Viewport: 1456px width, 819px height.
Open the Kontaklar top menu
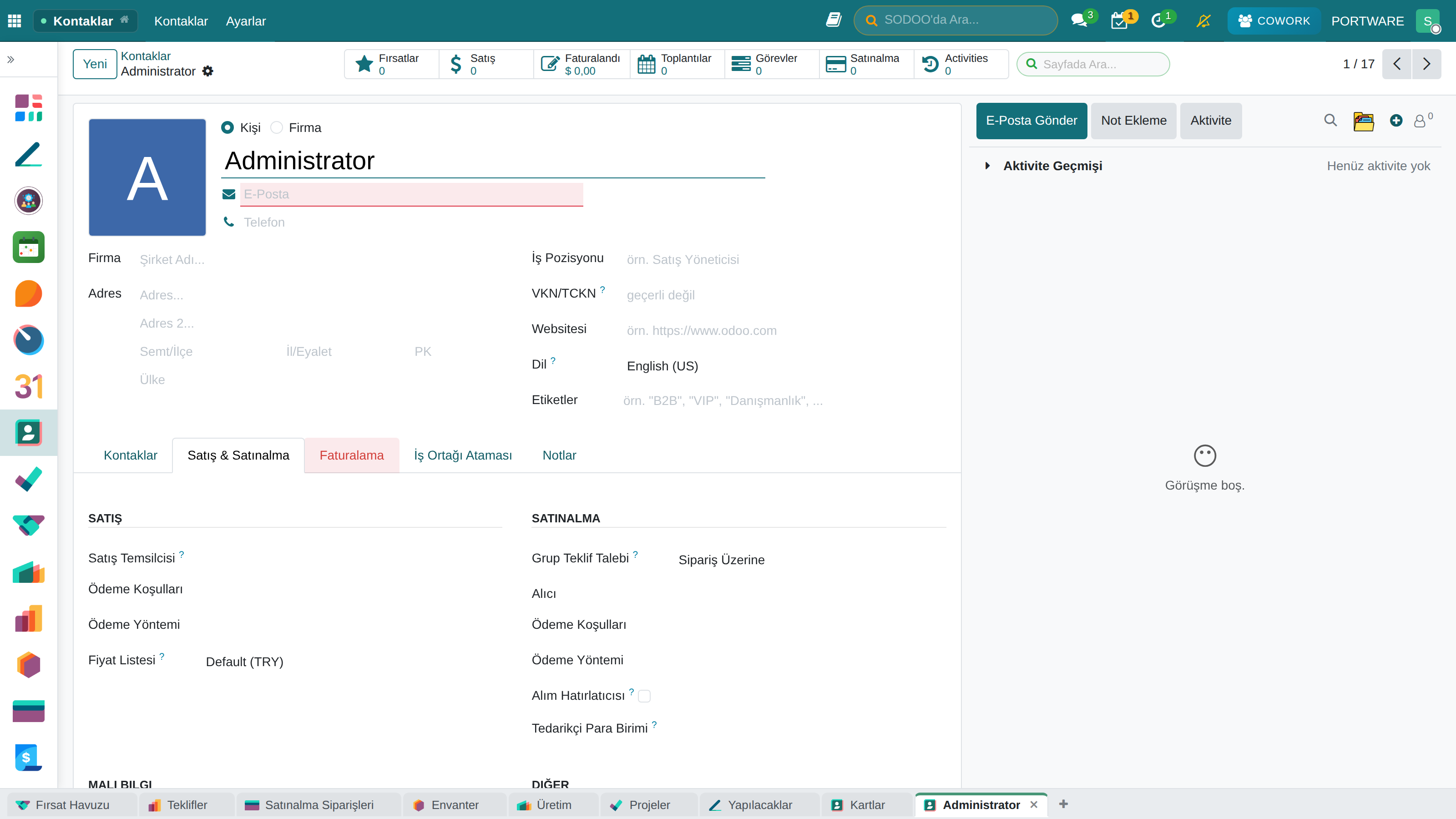[x=181, y=21]
